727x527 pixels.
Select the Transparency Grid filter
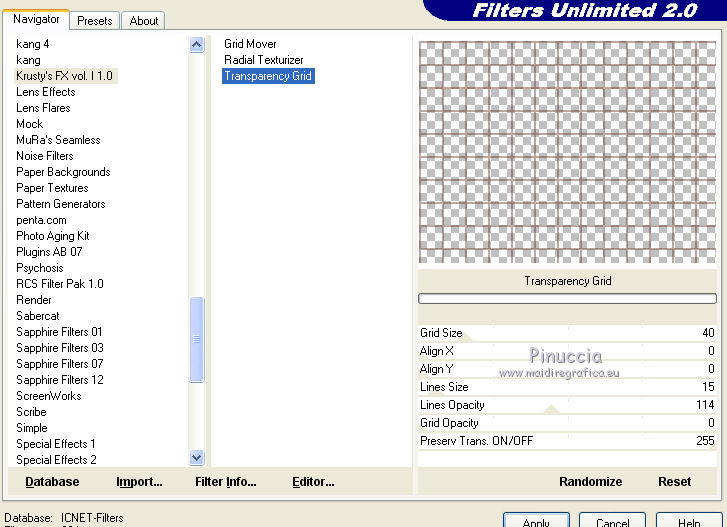pos(268,76)
